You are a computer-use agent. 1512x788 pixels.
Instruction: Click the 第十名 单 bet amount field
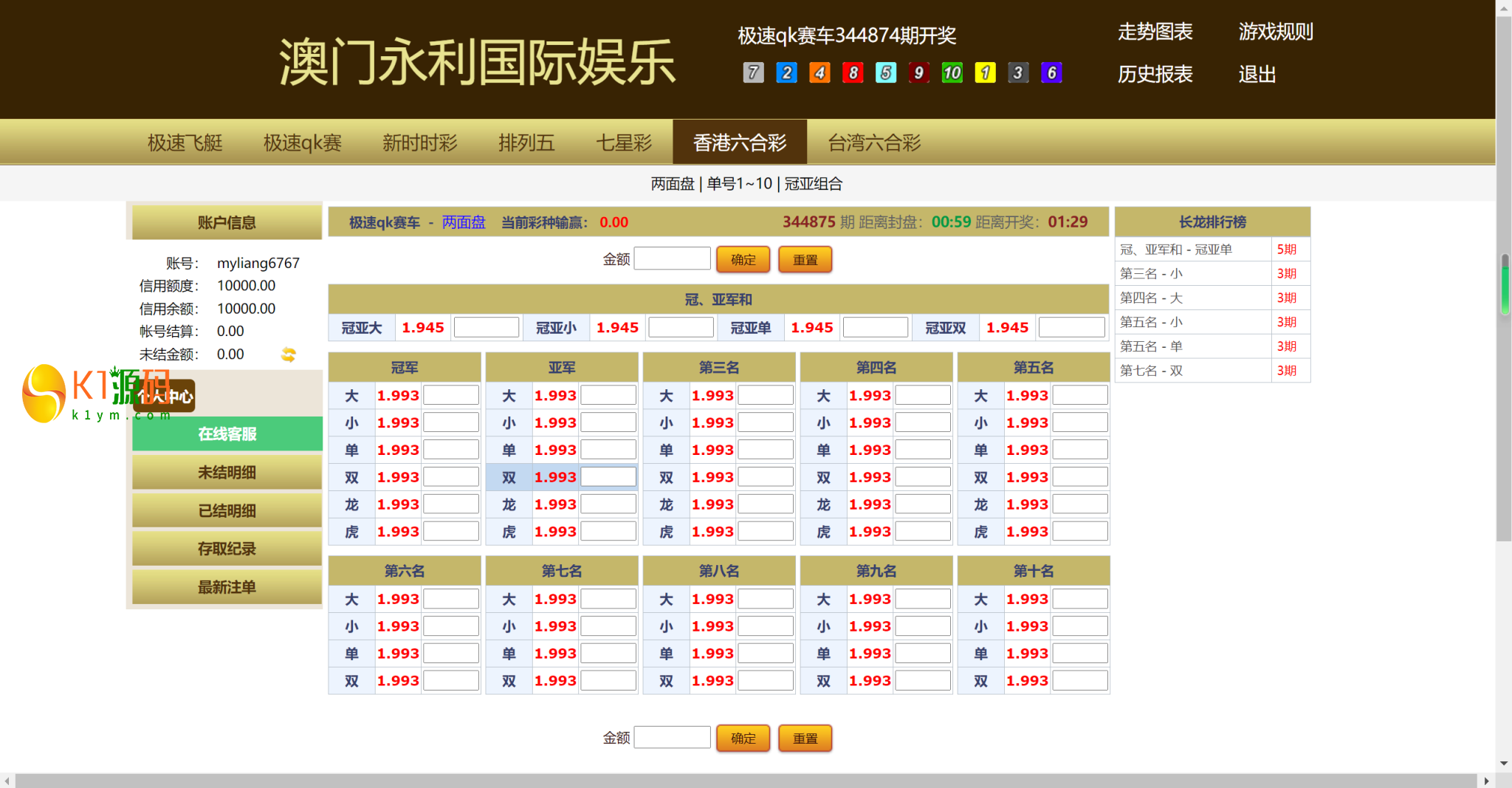pyautogui.click(x=1080, y=654)
